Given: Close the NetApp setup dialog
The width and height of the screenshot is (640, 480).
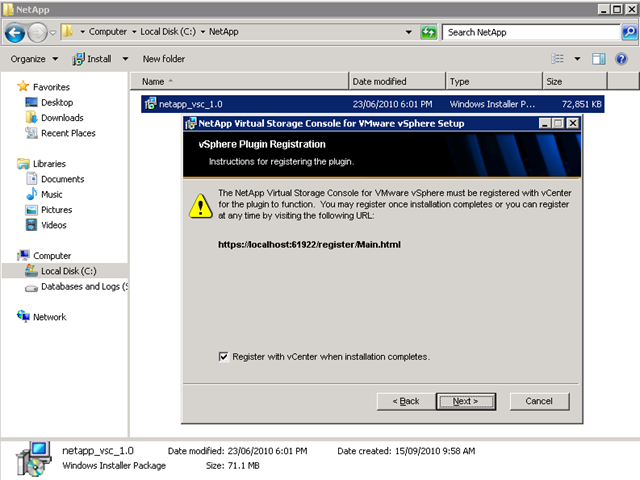Looking at the screenshot, I should (x=573, y=123).
